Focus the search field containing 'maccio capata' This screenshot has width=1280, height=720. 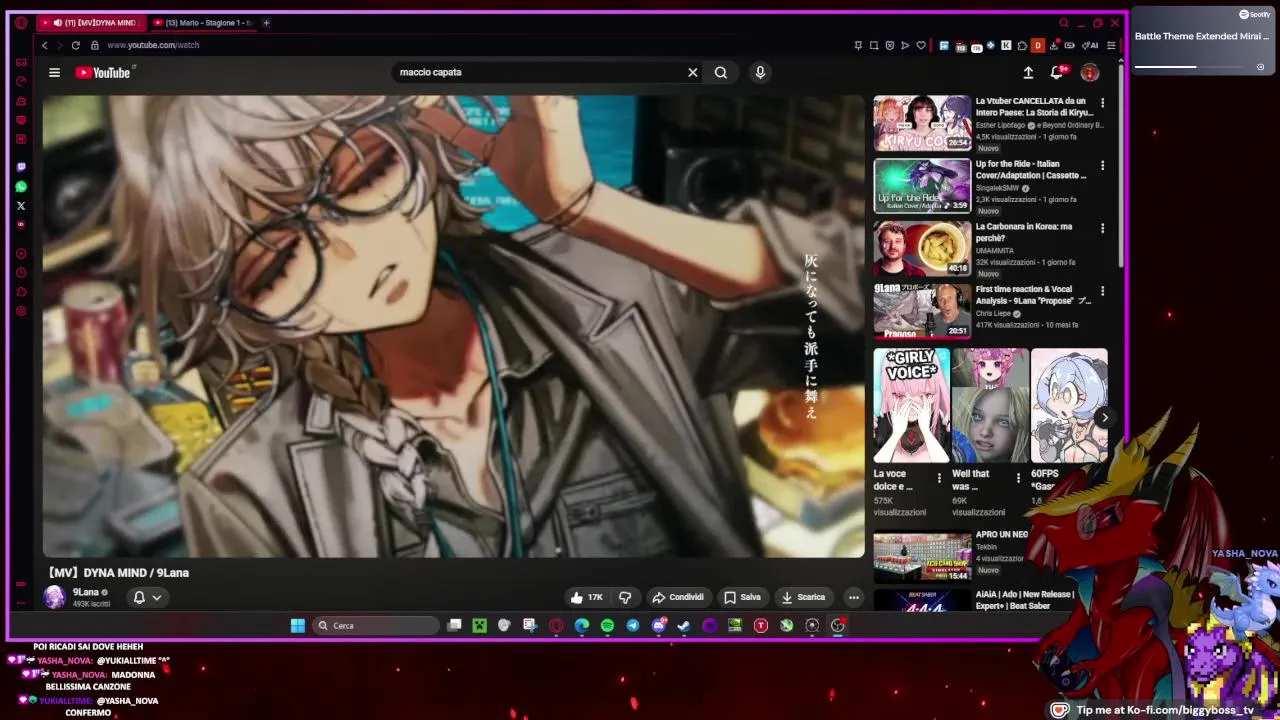tap(540, 72)
